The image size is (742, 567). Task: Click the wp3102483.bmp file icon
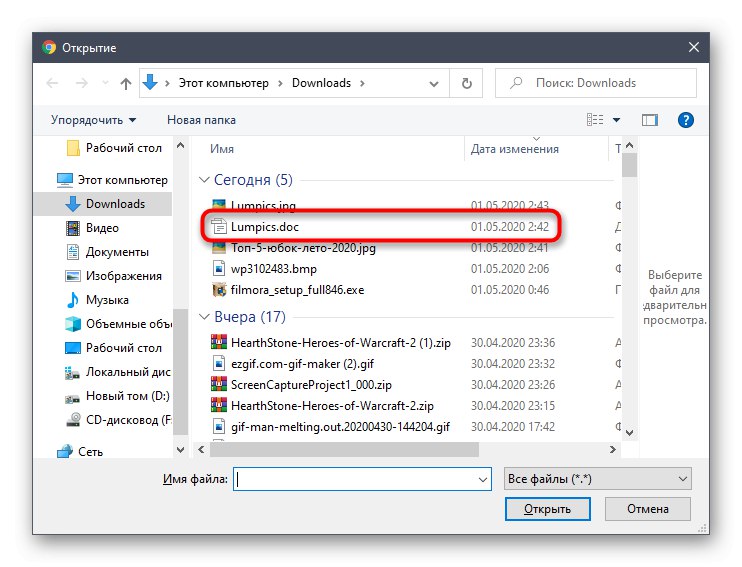(x=219, y=269)
